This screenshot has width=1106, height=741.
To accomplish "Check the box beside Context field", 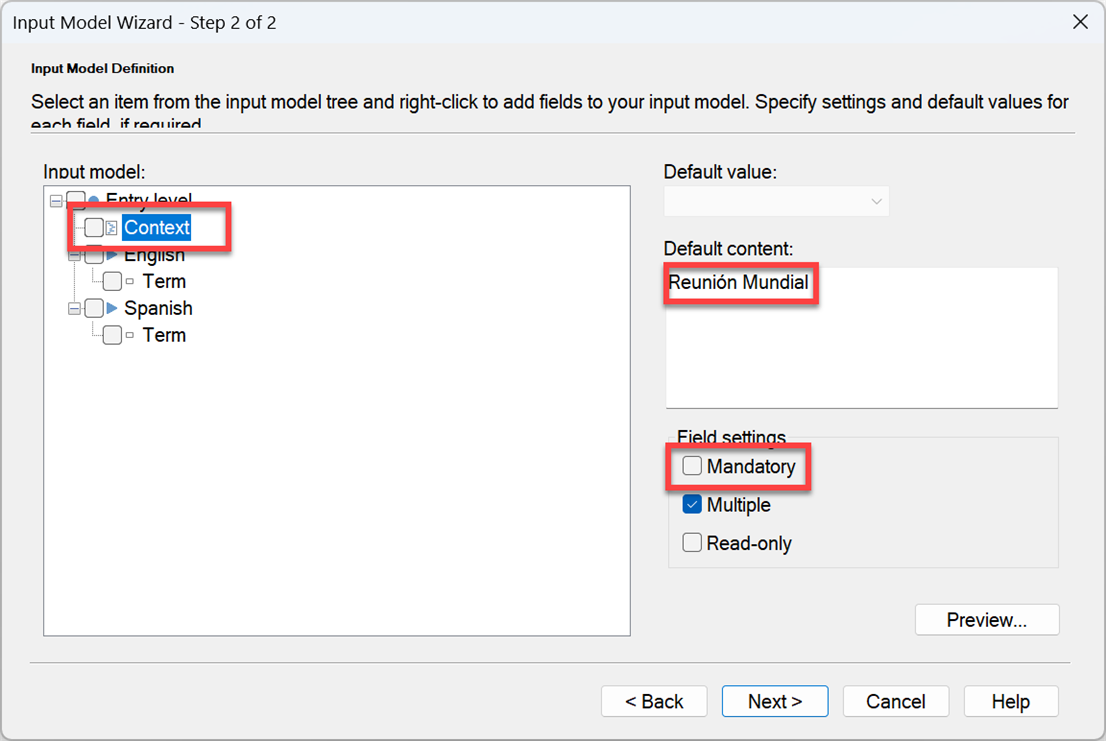I will pyautogui.click(x=94, y=228).
